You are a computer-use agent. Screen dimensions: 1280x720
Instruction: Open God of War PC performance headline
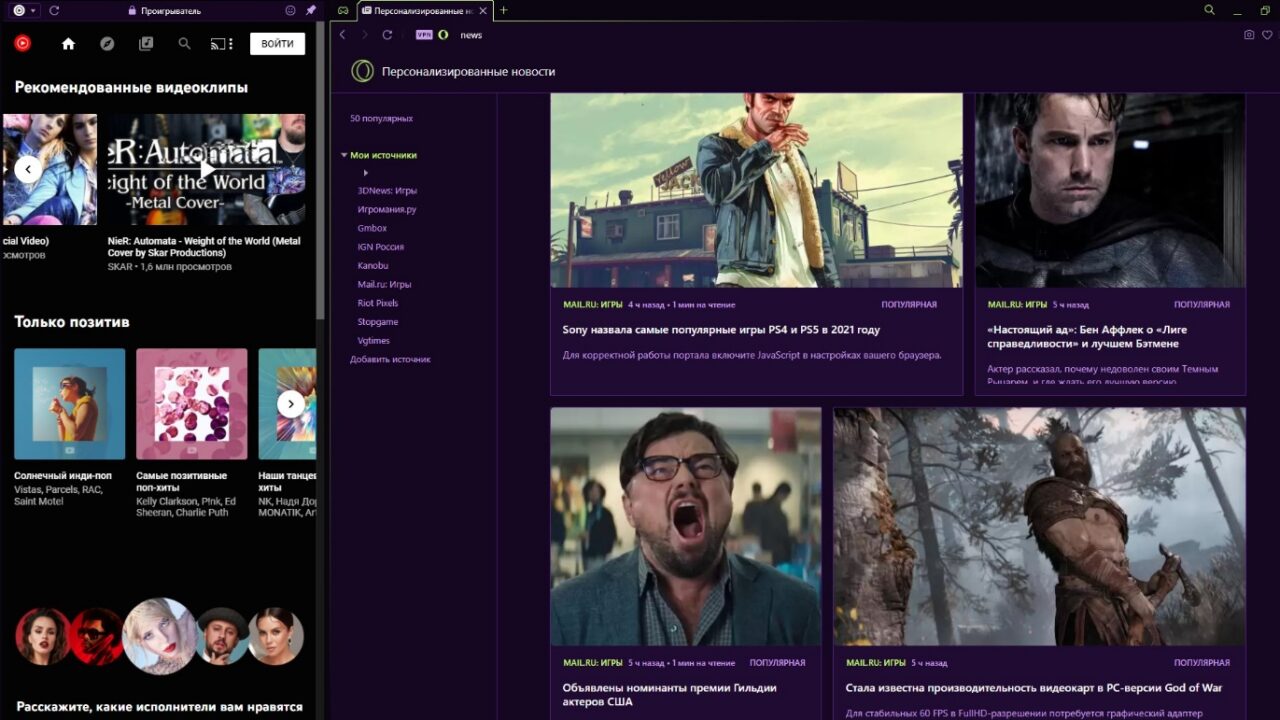pos(1034,688)
